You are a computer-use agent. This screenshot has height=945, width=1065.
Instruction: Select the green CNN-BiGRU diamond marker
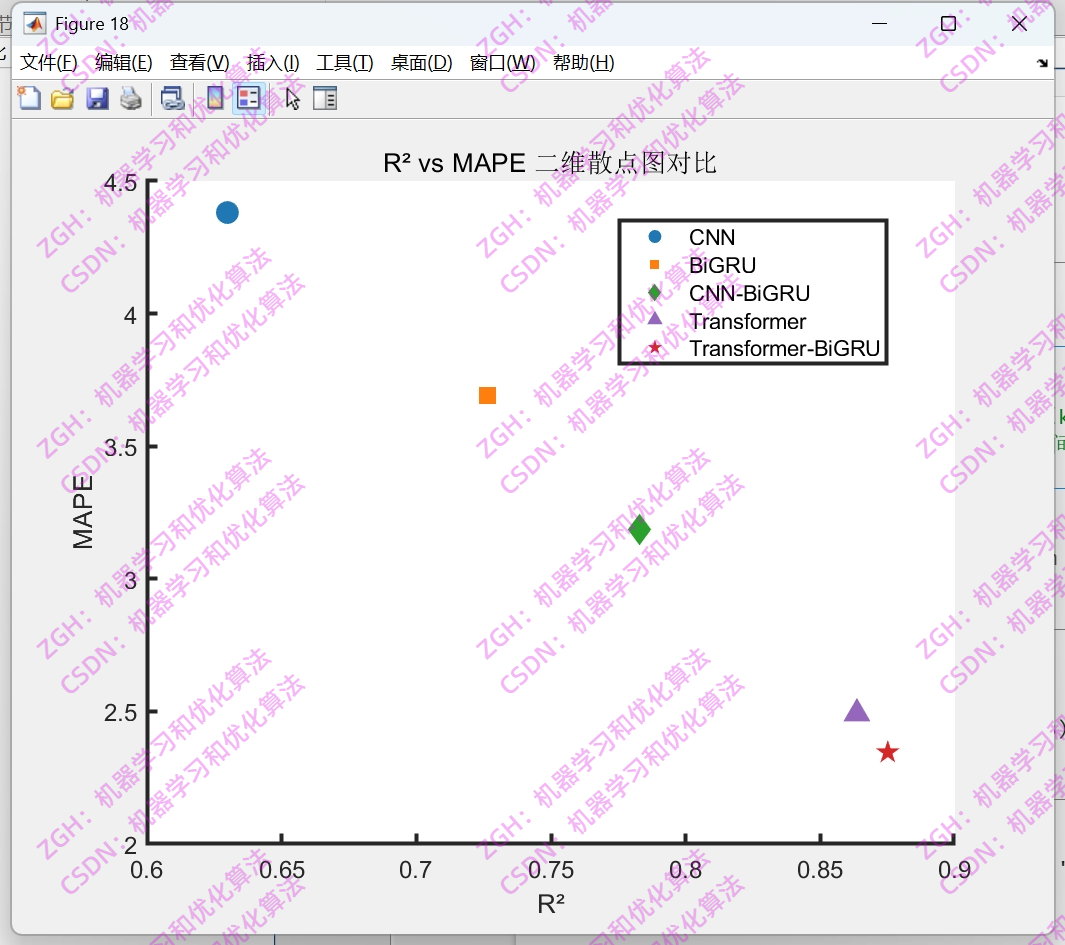pyautogui.click(x=641, y=529)
